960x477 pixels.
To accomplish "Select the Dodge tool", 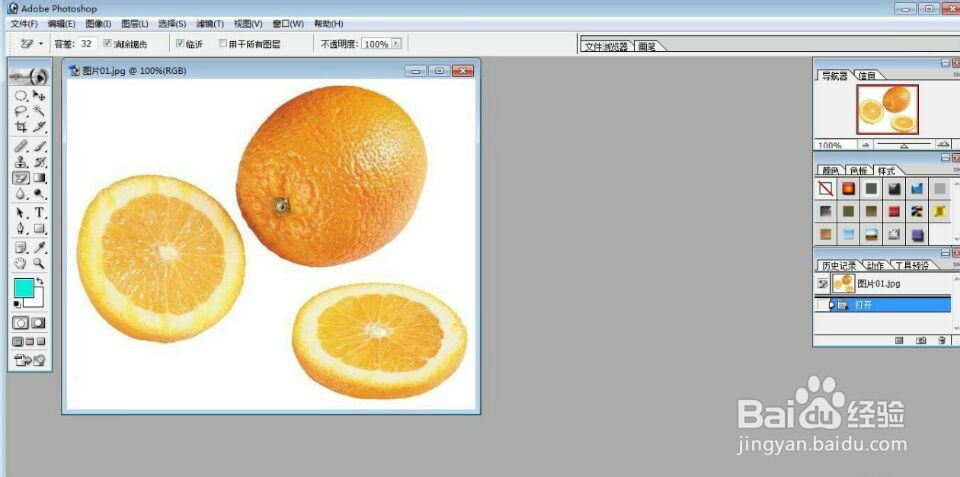I will [x=39, y=193].
